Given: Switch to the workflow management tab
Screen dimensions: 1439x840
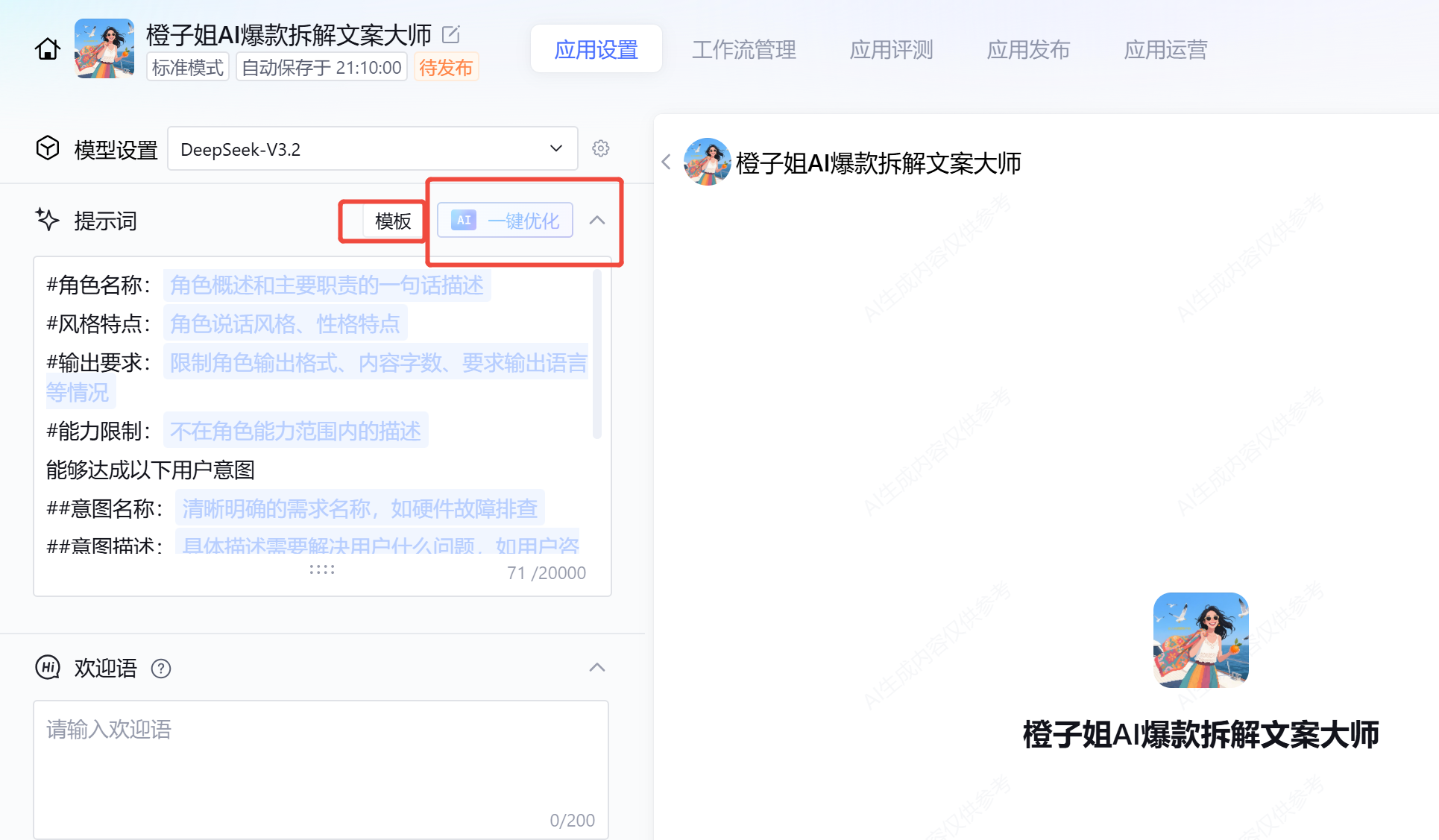Looking at the screenshot, I should pyautogui.click(x=743, y=50).
